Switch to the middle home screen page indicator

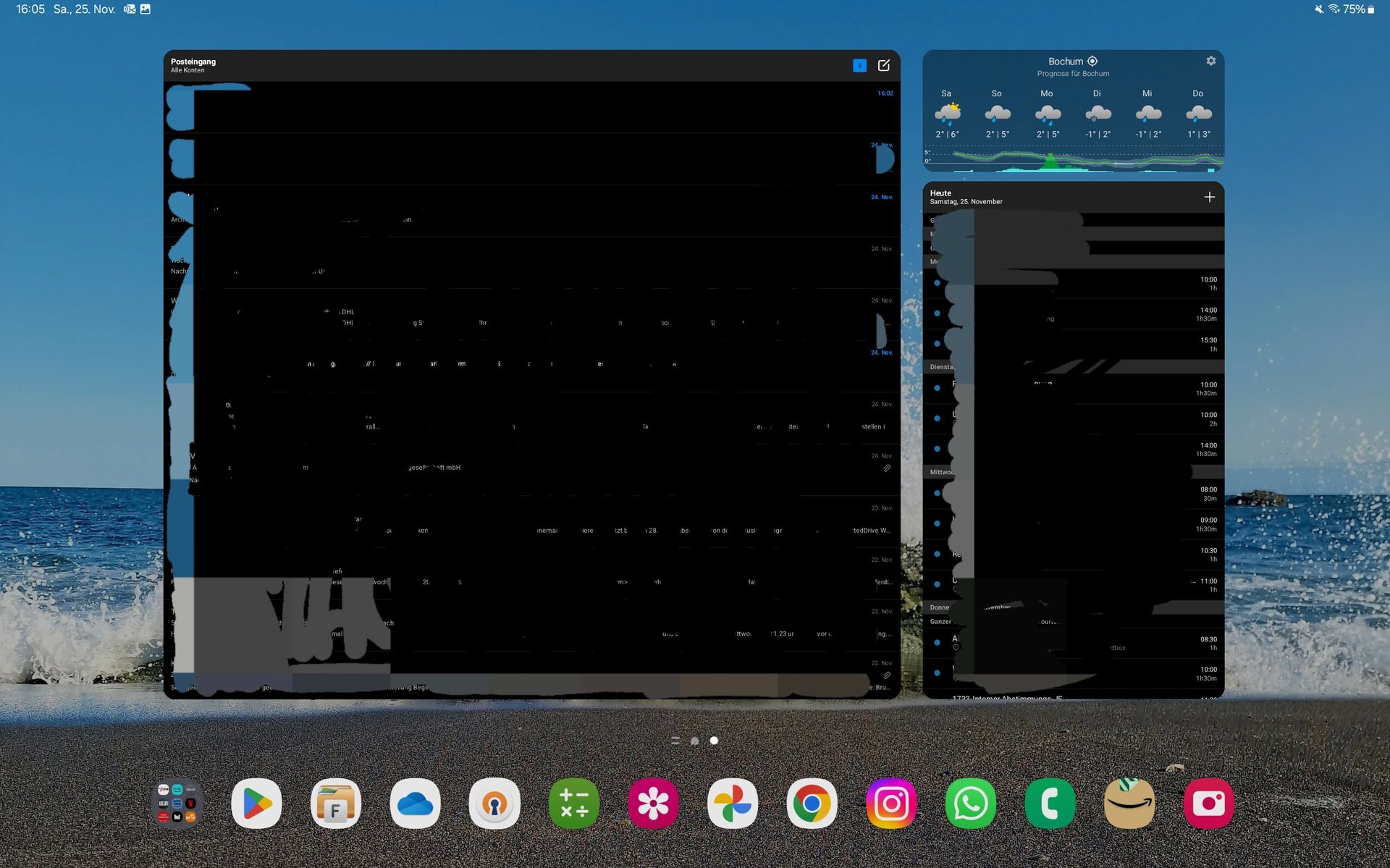point(695,741)
